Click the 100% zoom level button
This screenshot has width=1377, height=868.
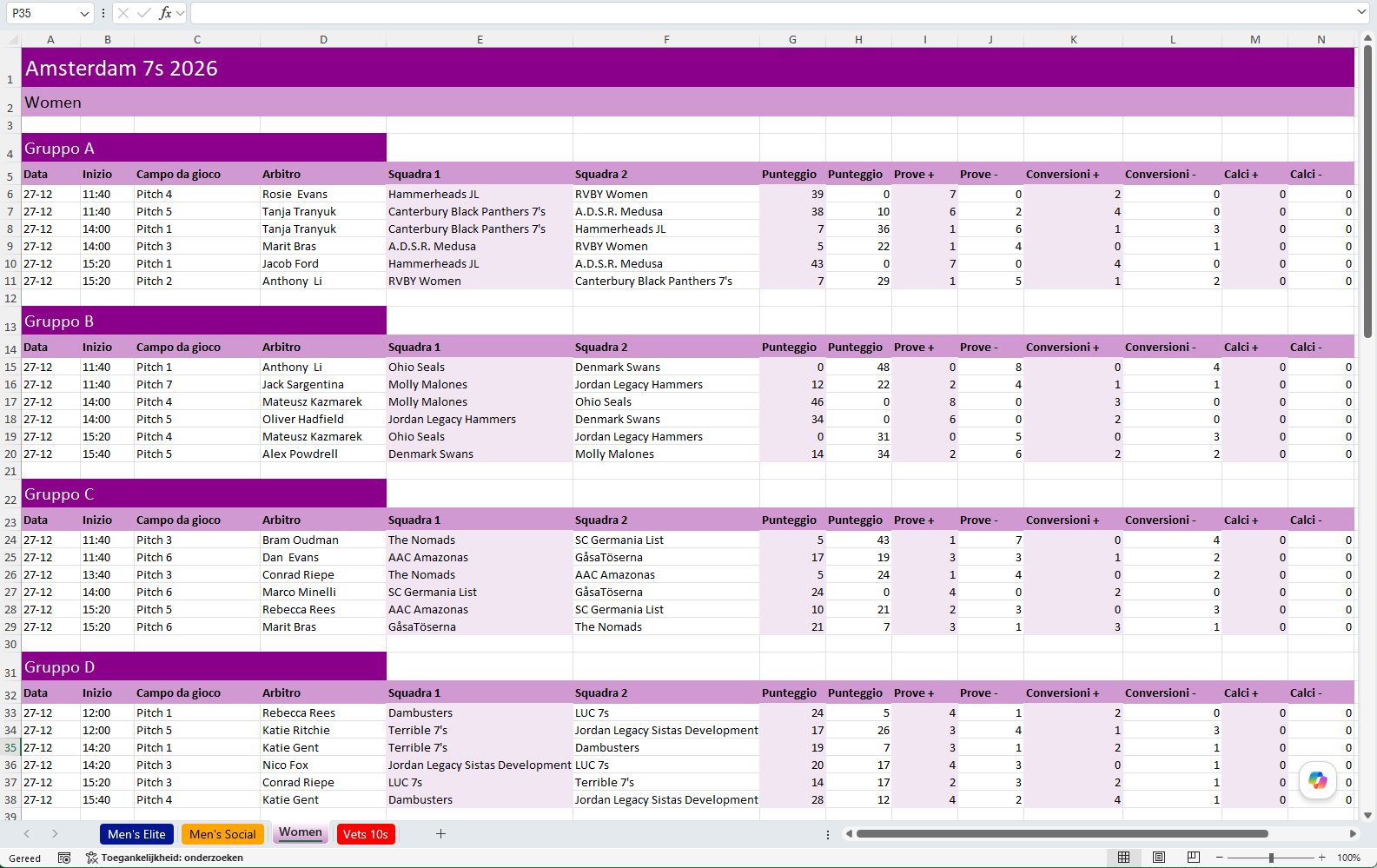point(1348,858)
